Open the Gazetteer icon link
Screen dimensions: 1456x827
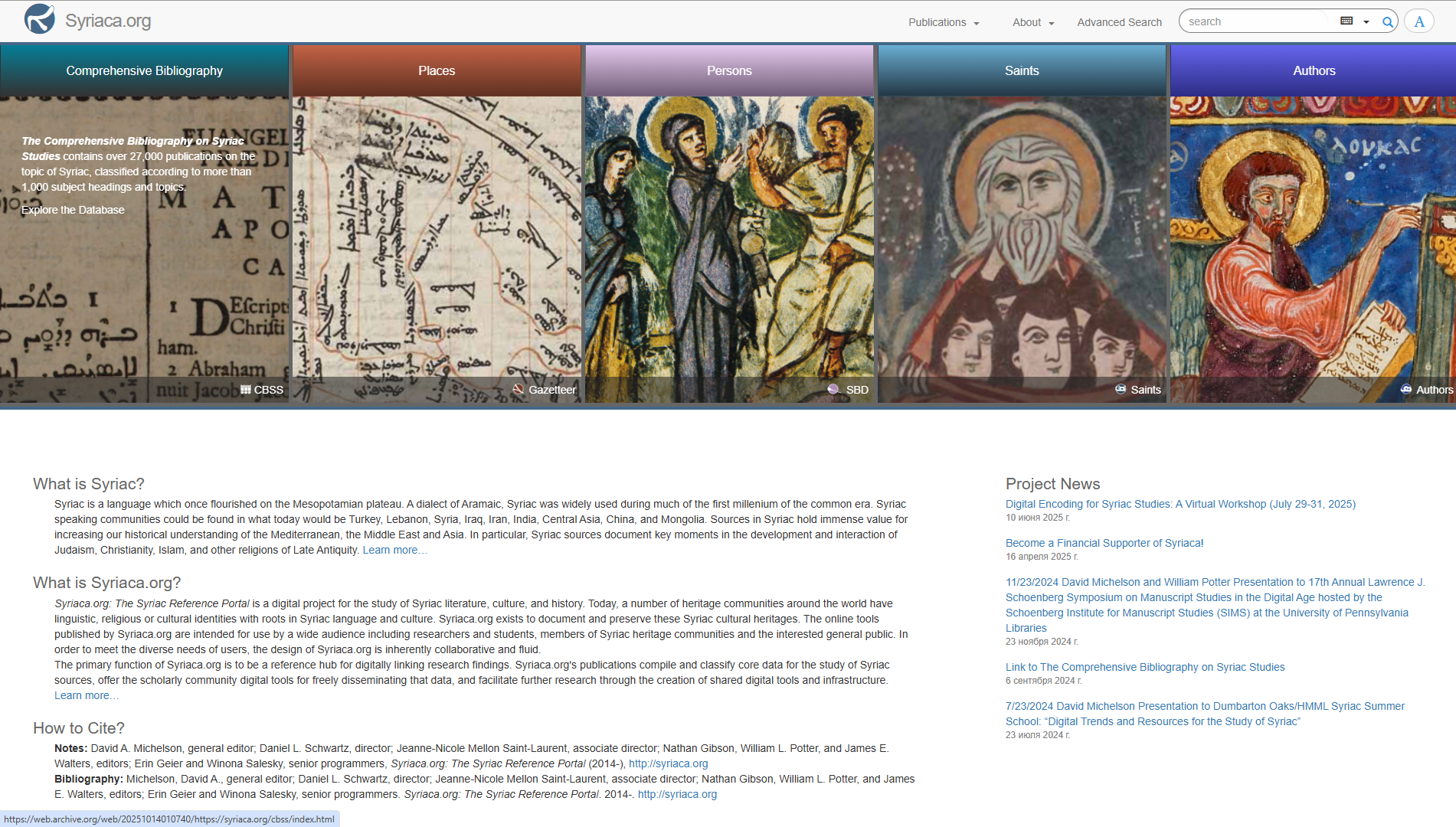click(545, 390)
